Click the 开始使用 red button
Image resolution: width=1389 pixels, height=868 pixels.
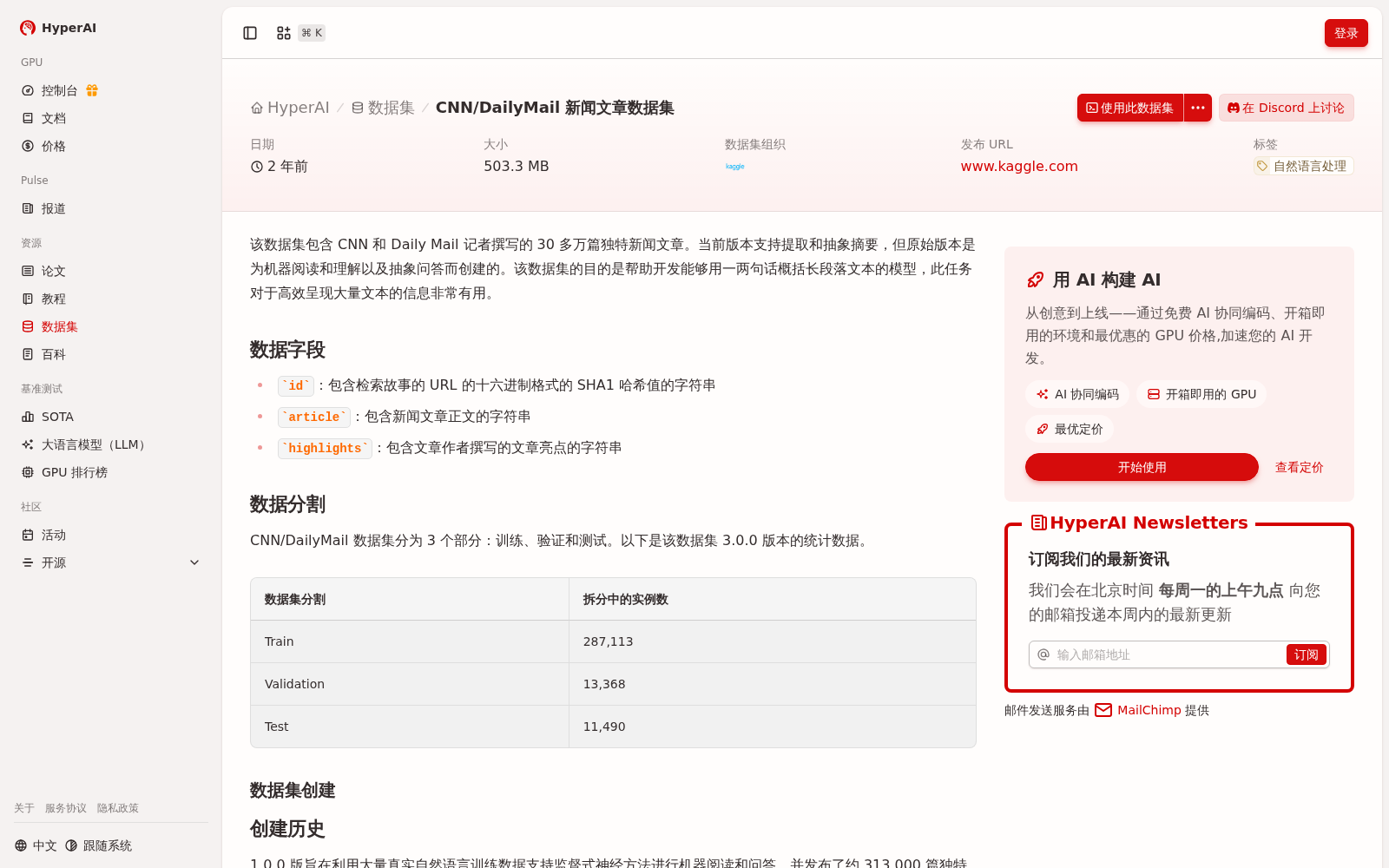coord(1142,467)
